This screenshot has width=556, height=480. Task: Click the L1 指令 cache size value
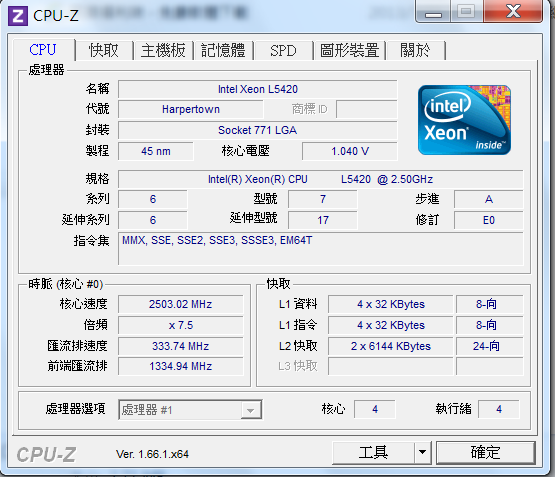click(x=391, y=325)
